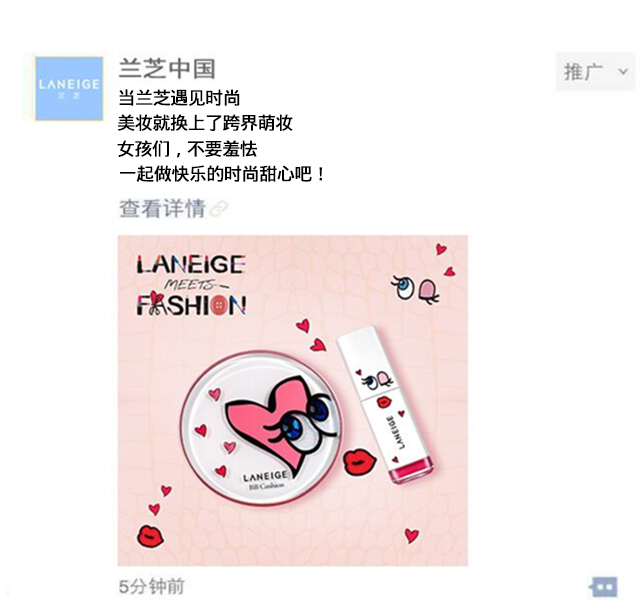The width and height of the screenshot is (644, 600).
Task: Click the BB Cushion compact in the ad image
Action: pyautogui.click(x=260, y=428)
